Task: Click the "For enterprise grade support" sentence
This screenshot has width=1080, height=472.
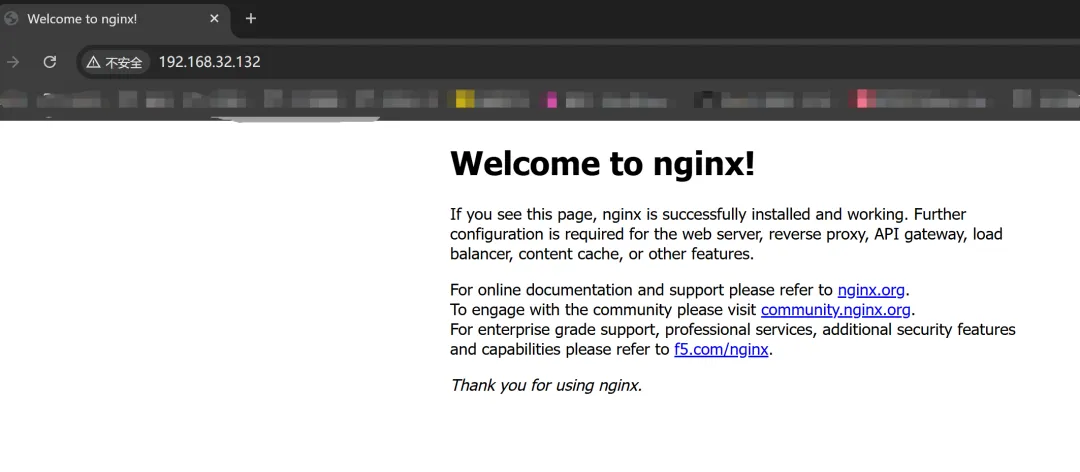Action: click(733, 339)
